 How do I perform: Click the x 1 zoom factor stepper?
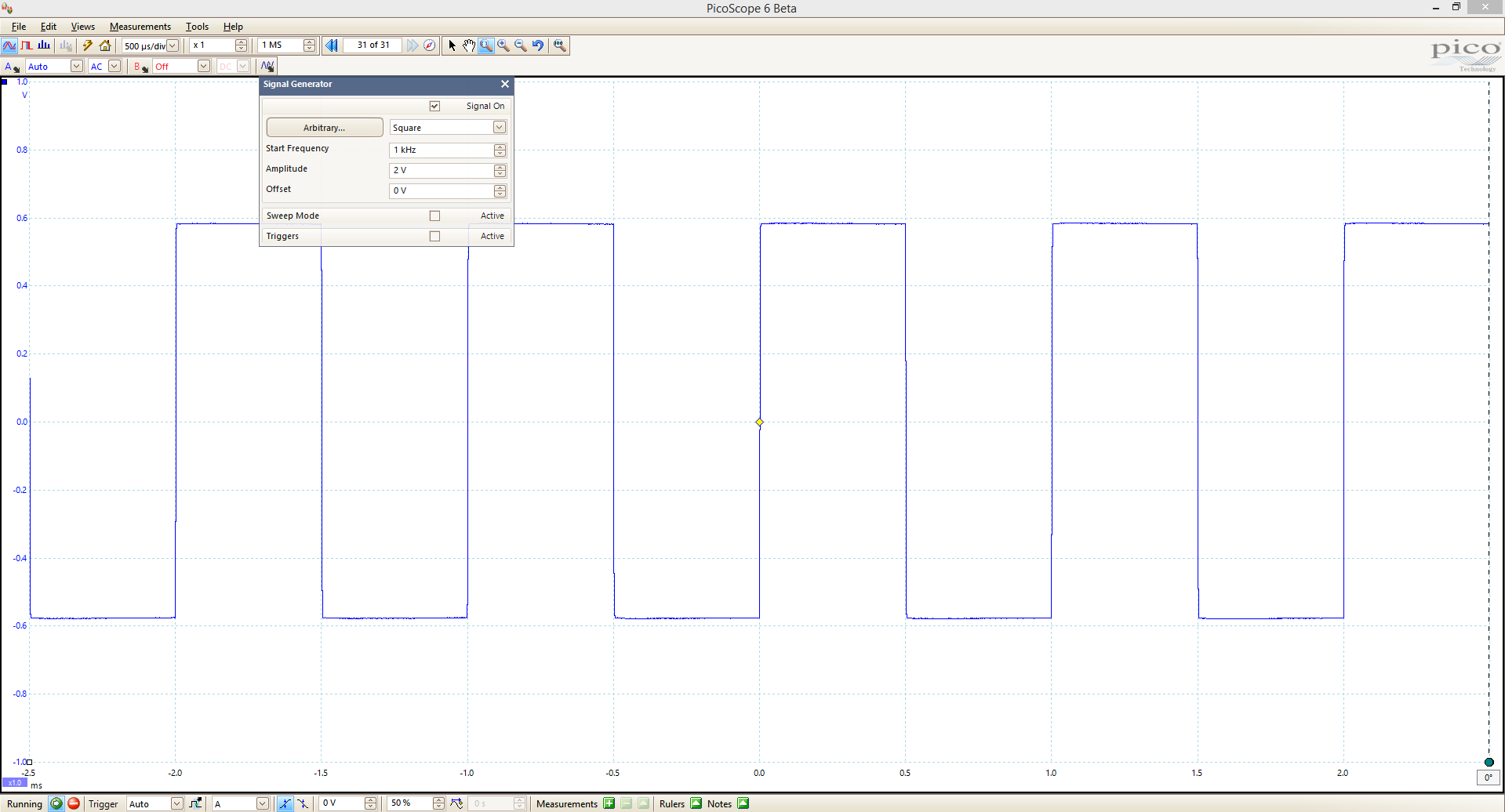(242, 45)
